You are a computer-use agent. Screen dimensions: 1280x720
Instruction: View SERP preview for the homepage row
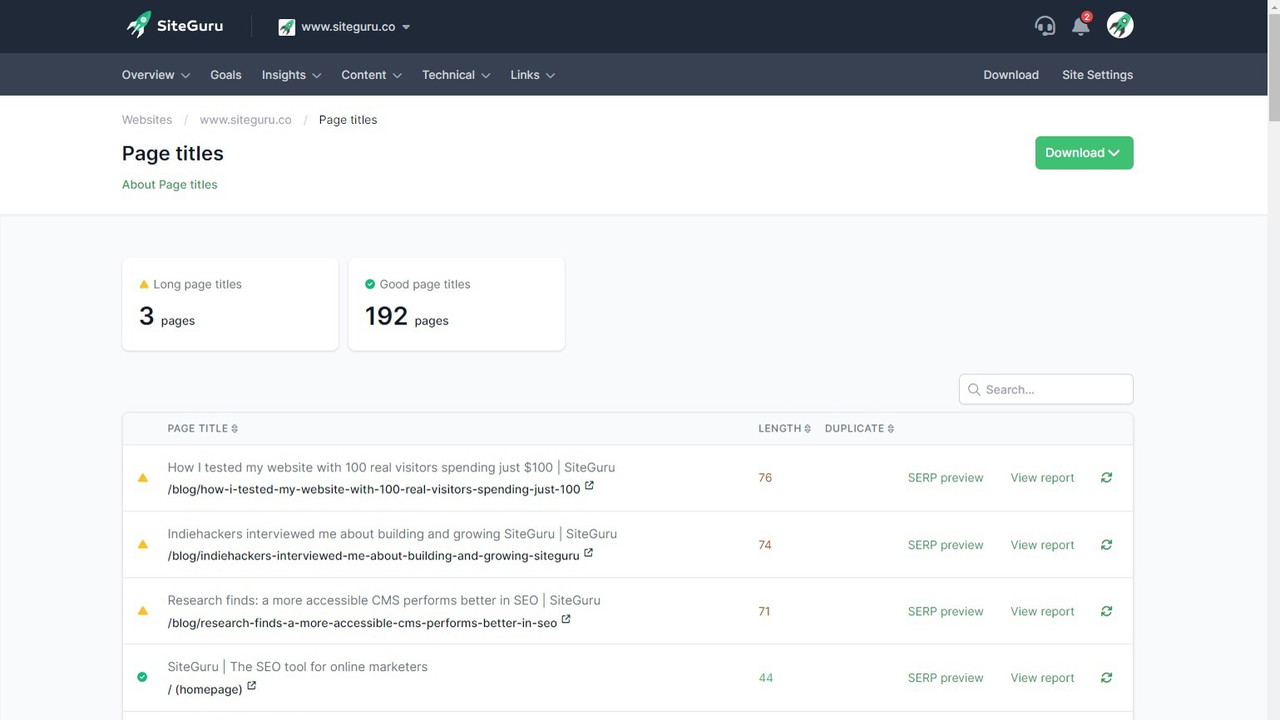coord(945,677)
